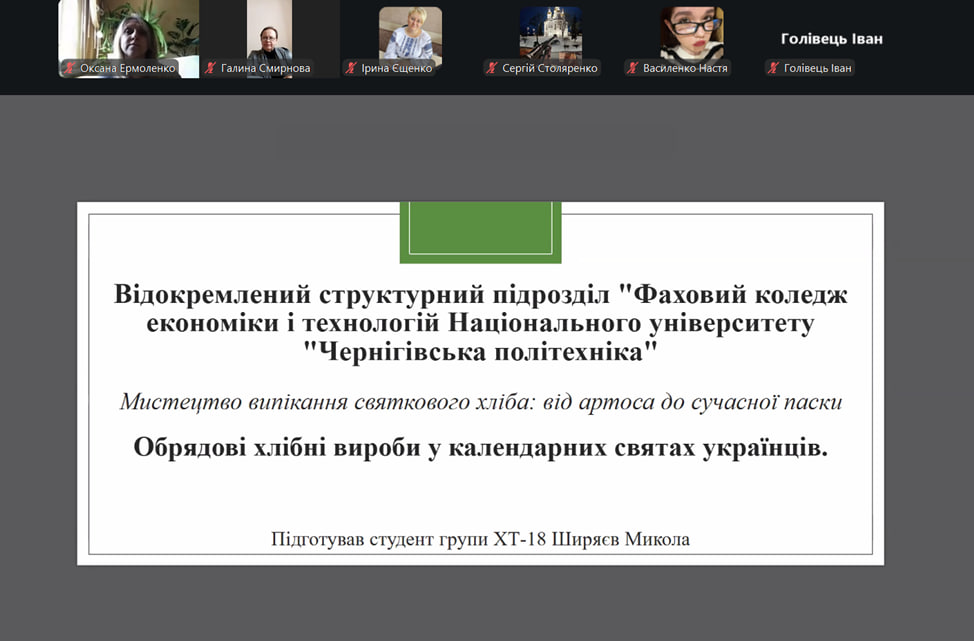Click the slide heading about Чернігівська політехніка
Image resolution: width=974 pixels, height=641 pixels.
480,323
